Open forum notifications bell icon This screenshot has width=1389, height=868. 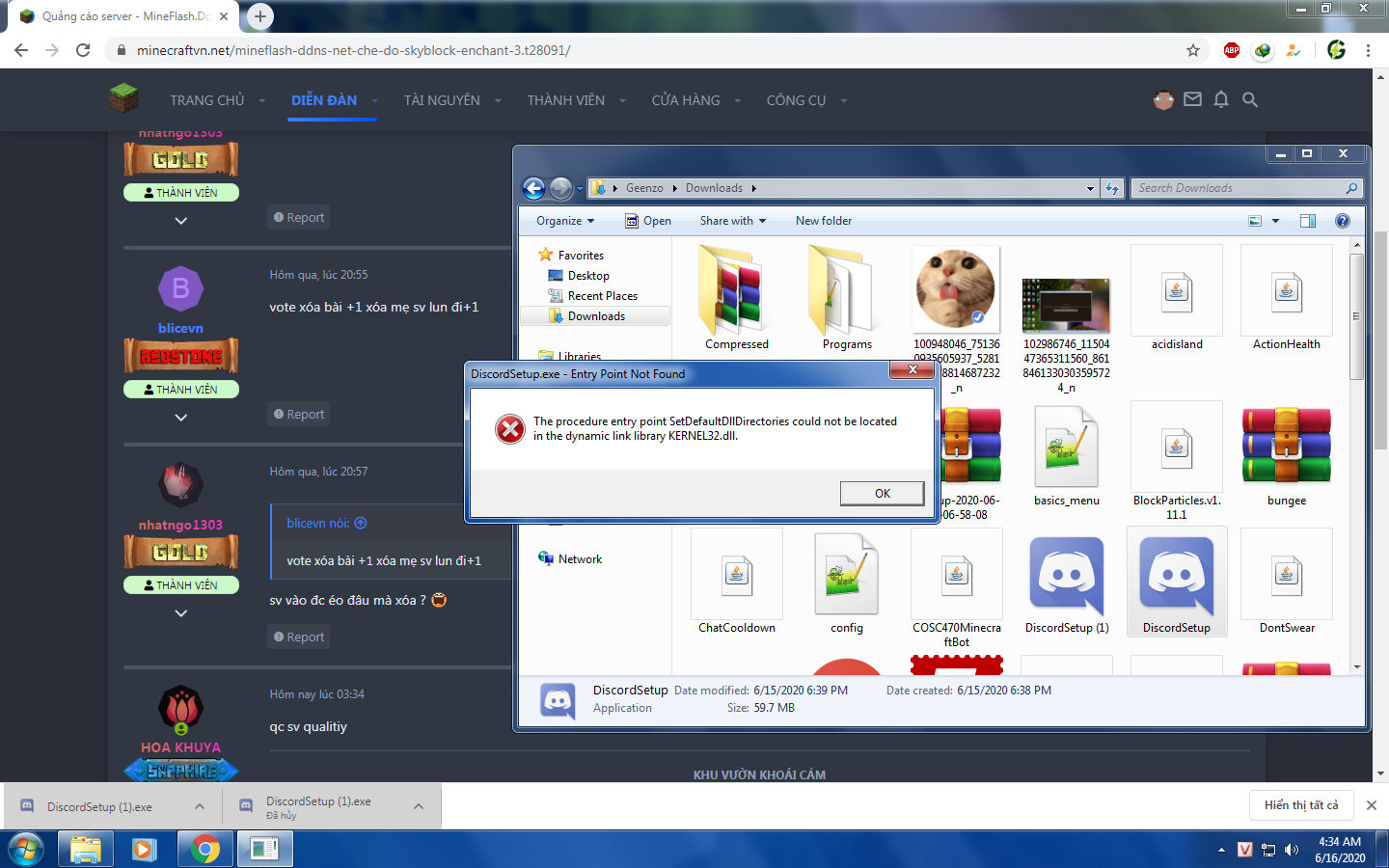(x=1221, y=99)
